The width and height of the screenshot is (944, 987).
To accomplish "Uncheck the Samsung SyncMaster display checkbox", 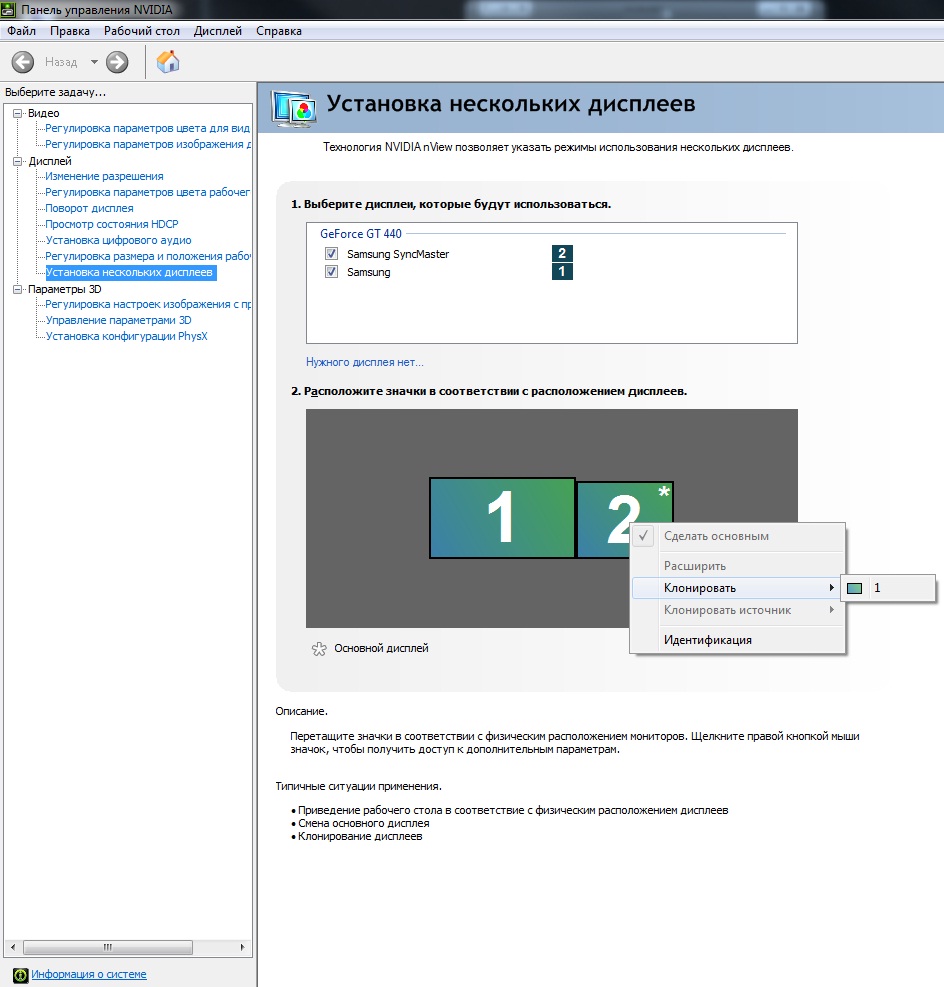I will pos(332,254).
